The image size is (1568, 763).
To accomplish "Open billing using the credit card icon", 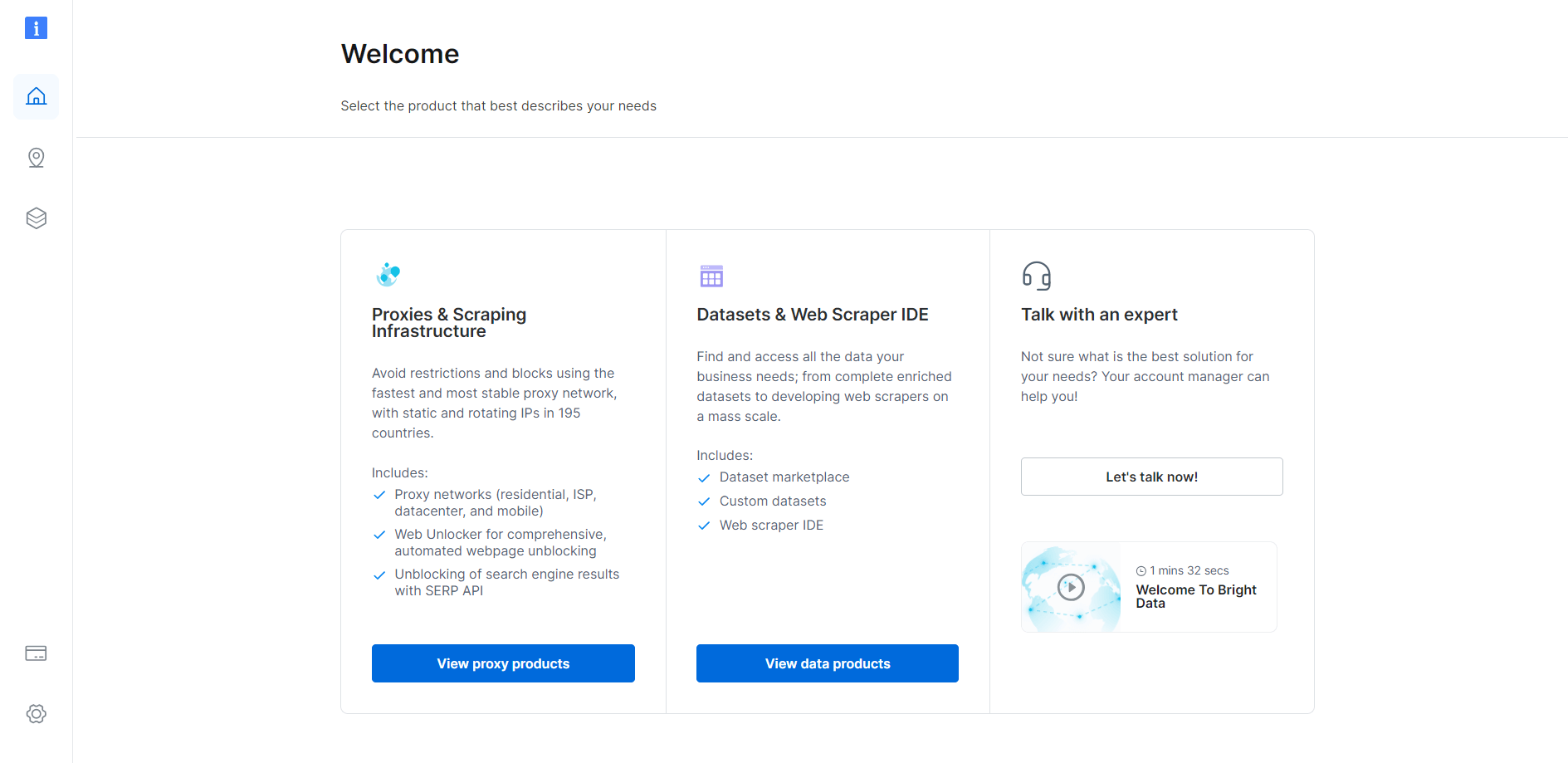I will coord(36,653).
